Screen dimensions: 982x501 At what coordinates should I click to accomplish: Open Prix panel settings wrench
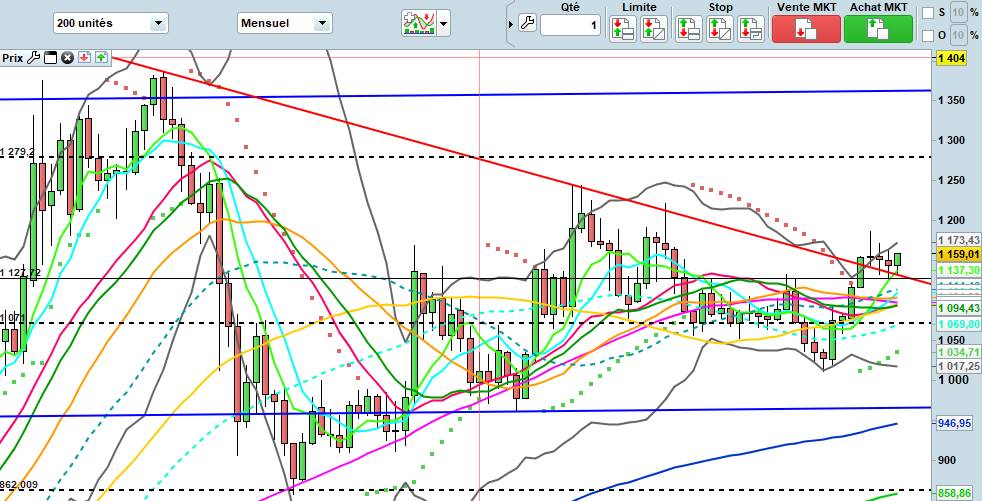34,58
